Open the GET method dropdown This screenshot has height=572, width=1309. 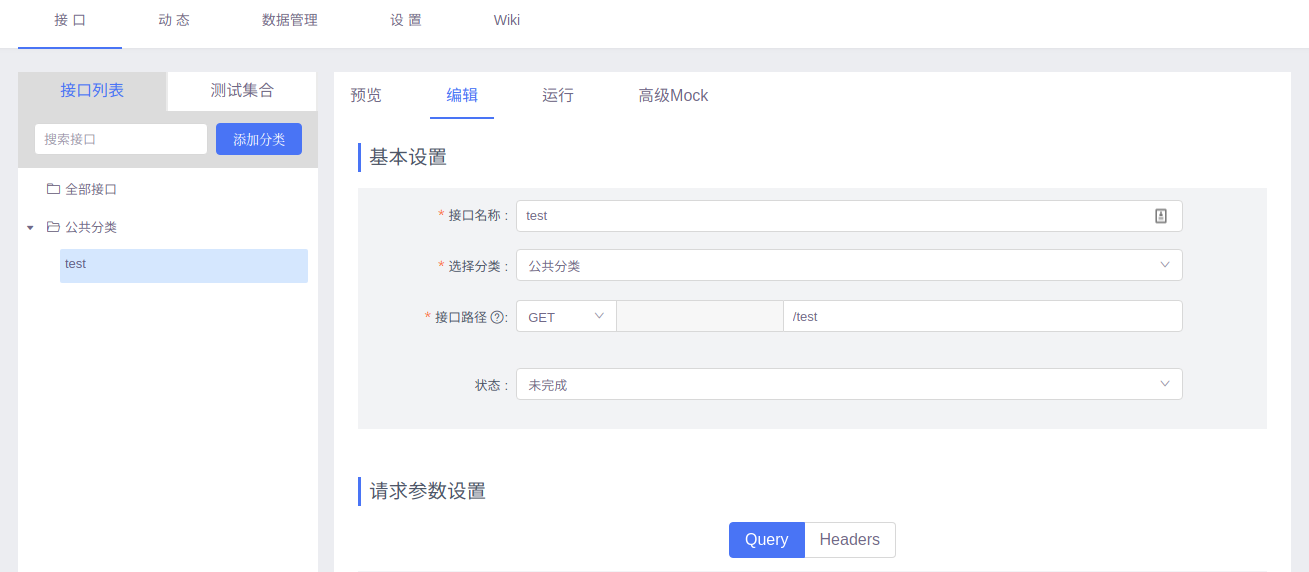tap(566, 316)
